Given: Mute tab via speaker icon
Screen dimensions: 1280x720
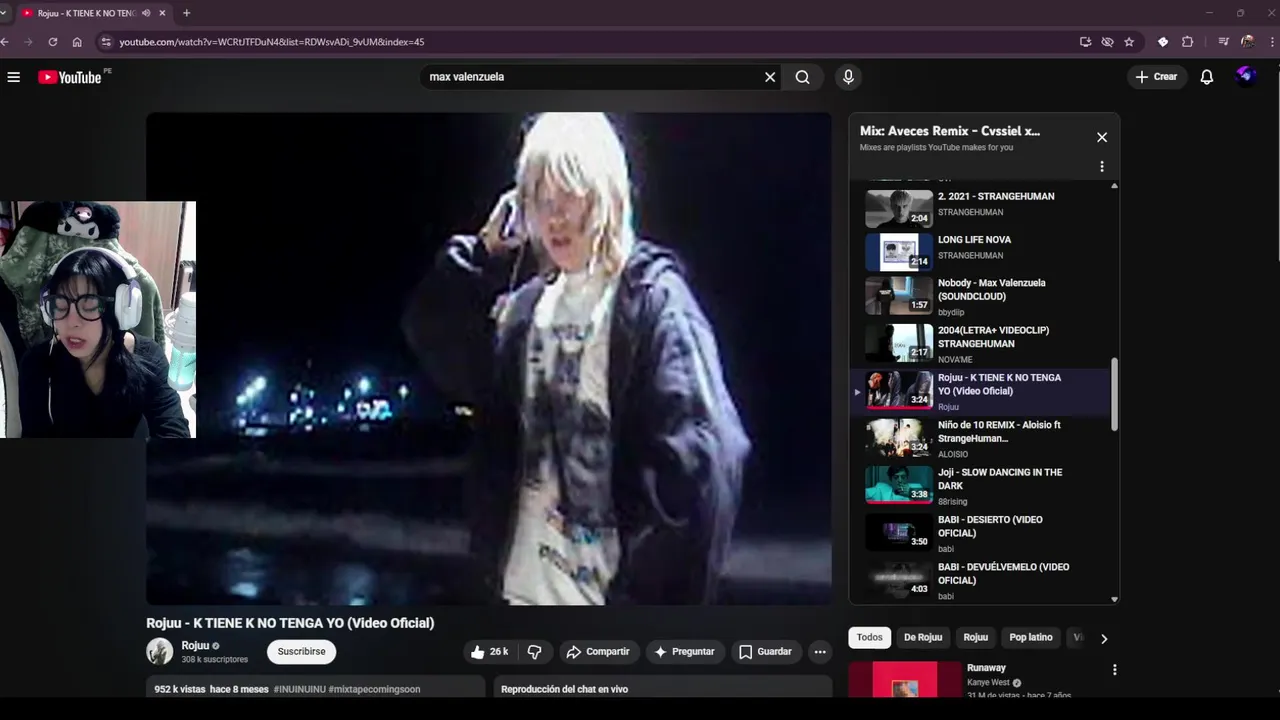Looking at the screenshot, I should [x=146, y=13].
